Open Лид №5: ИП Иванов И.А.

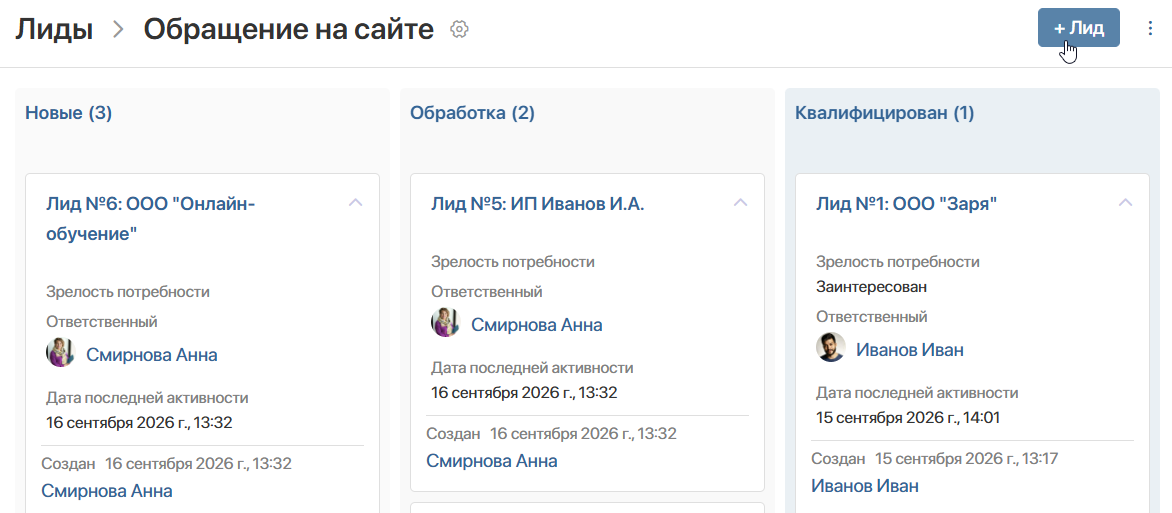[537, 203]
